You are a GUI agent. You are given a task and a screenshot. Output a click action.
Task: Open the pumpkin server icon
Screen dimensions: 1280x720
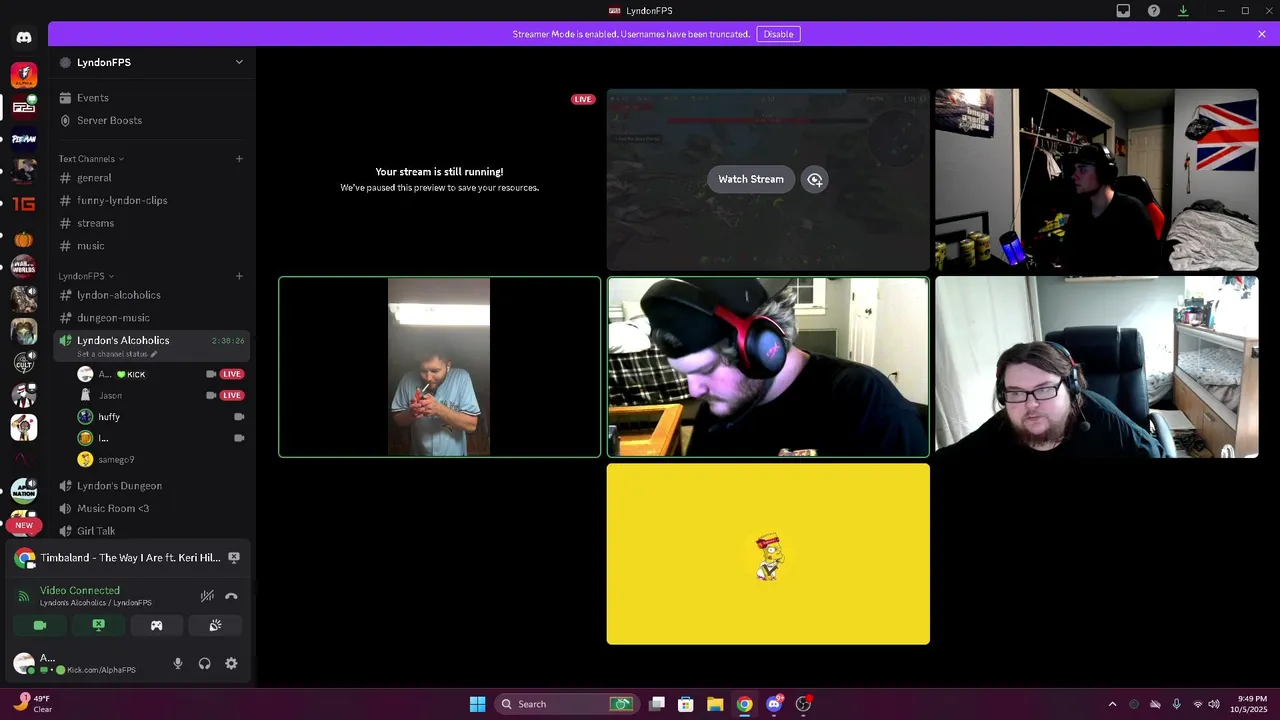(24, 239)
